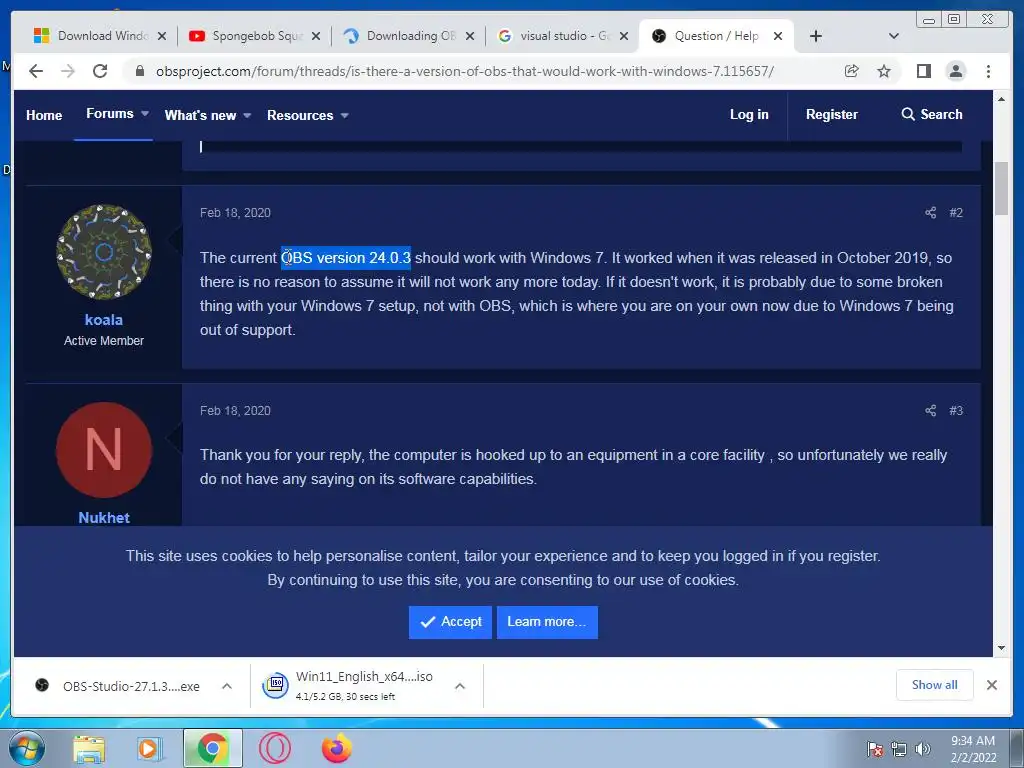Close the downloads bar

pyautogui.click(x=992, y=685)
